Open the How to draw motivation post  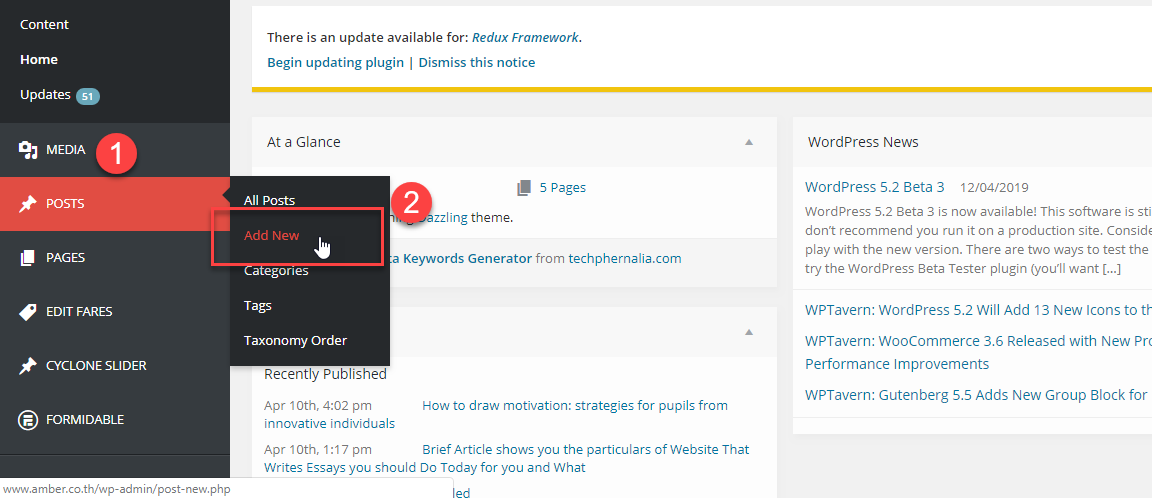[496, 414]
